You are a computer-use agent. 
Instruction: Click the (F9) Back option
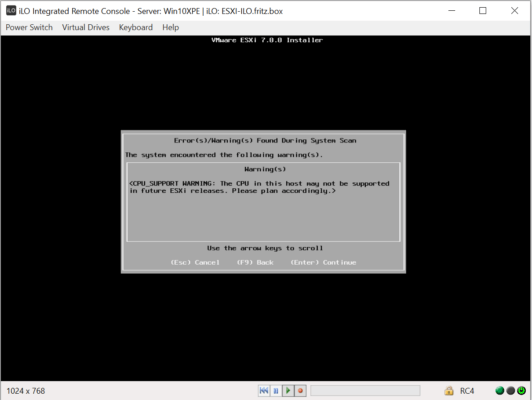(255, 263)
